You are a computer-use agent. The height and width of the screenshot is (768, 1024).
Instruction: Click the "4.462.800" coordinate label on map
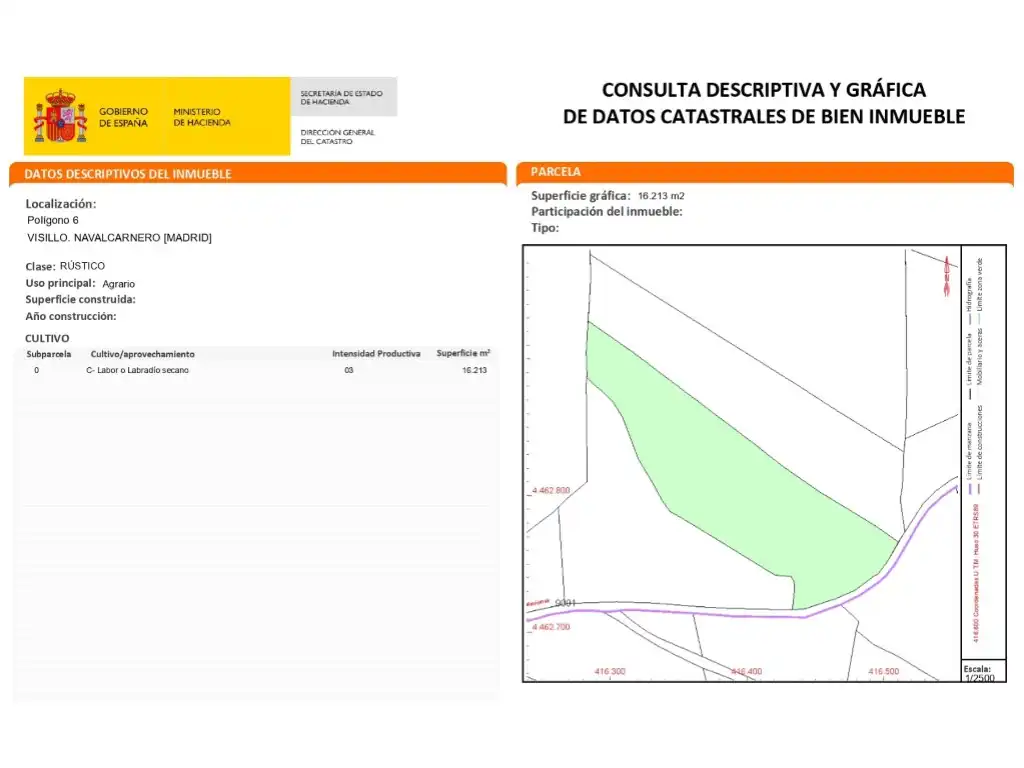(551, 490)
